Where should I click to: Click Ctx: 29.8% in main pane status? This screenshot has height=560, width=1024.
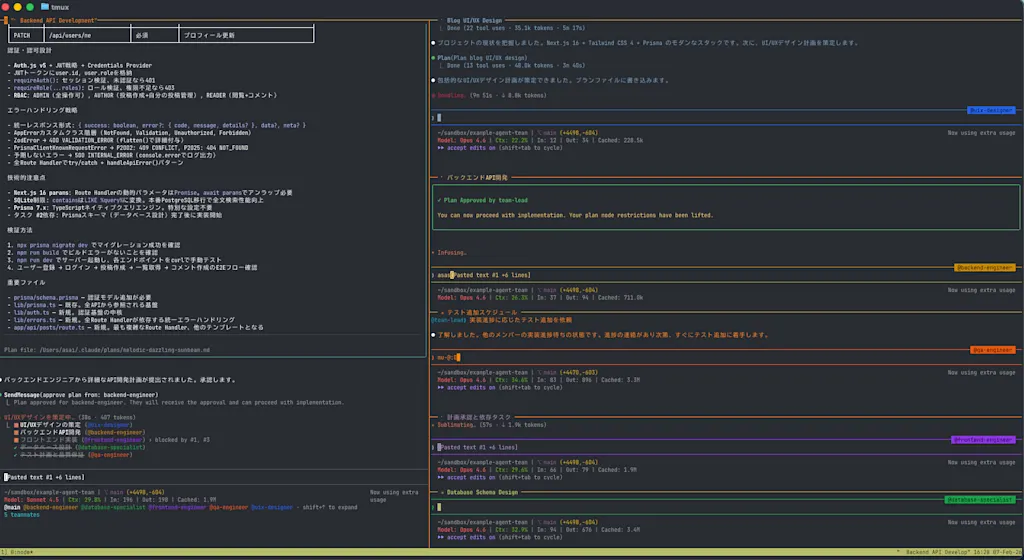click(x=85, y=500)
